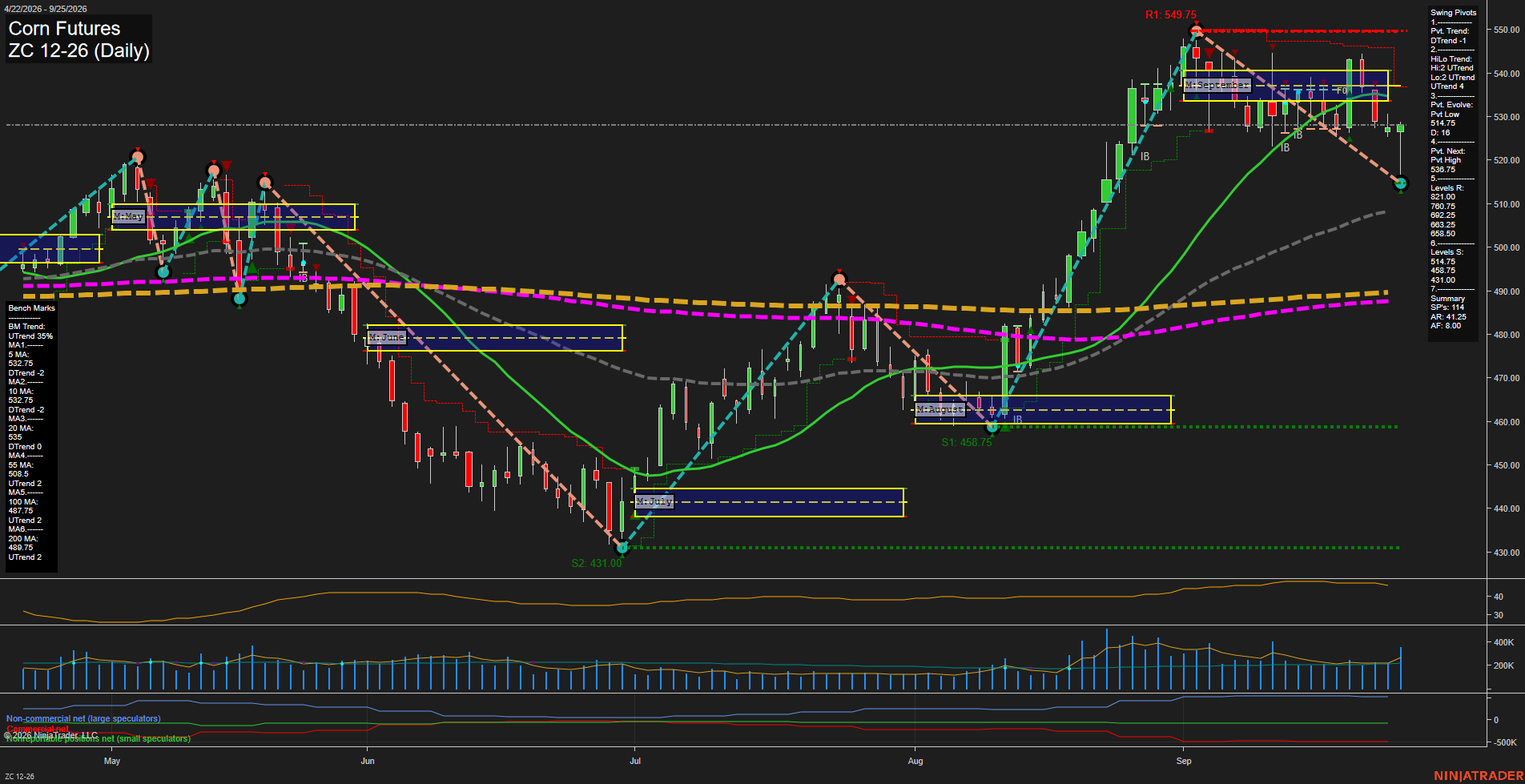Click the Summary heading in pivots panel
The height and width of the screenshot is (784, 1525).
click(1447, 299)
